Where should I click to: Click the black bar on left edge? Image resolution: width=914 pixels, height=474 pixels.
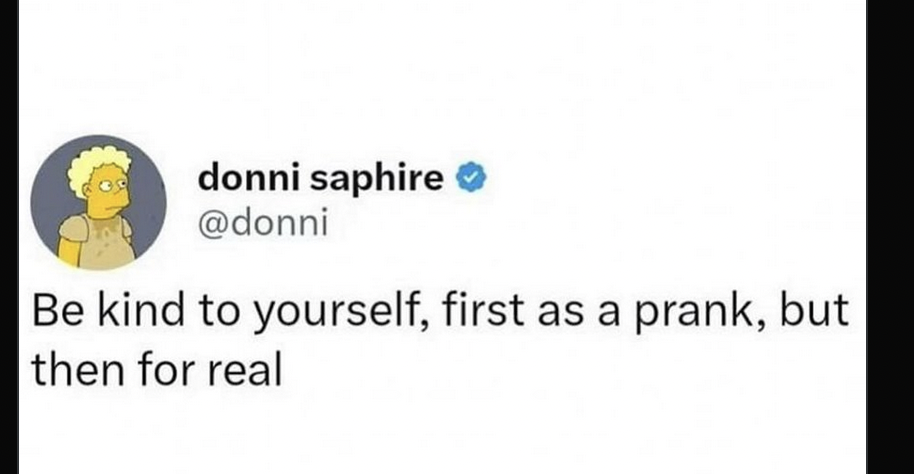click(x=9, y=237)
